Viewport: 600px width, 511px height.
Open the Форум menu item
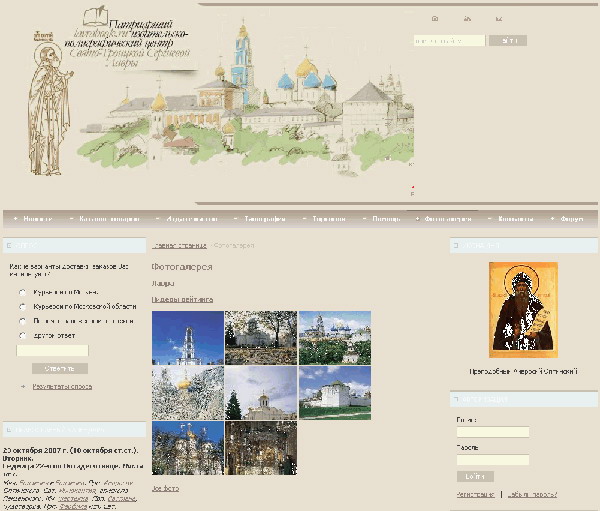[x=572, y=219]
